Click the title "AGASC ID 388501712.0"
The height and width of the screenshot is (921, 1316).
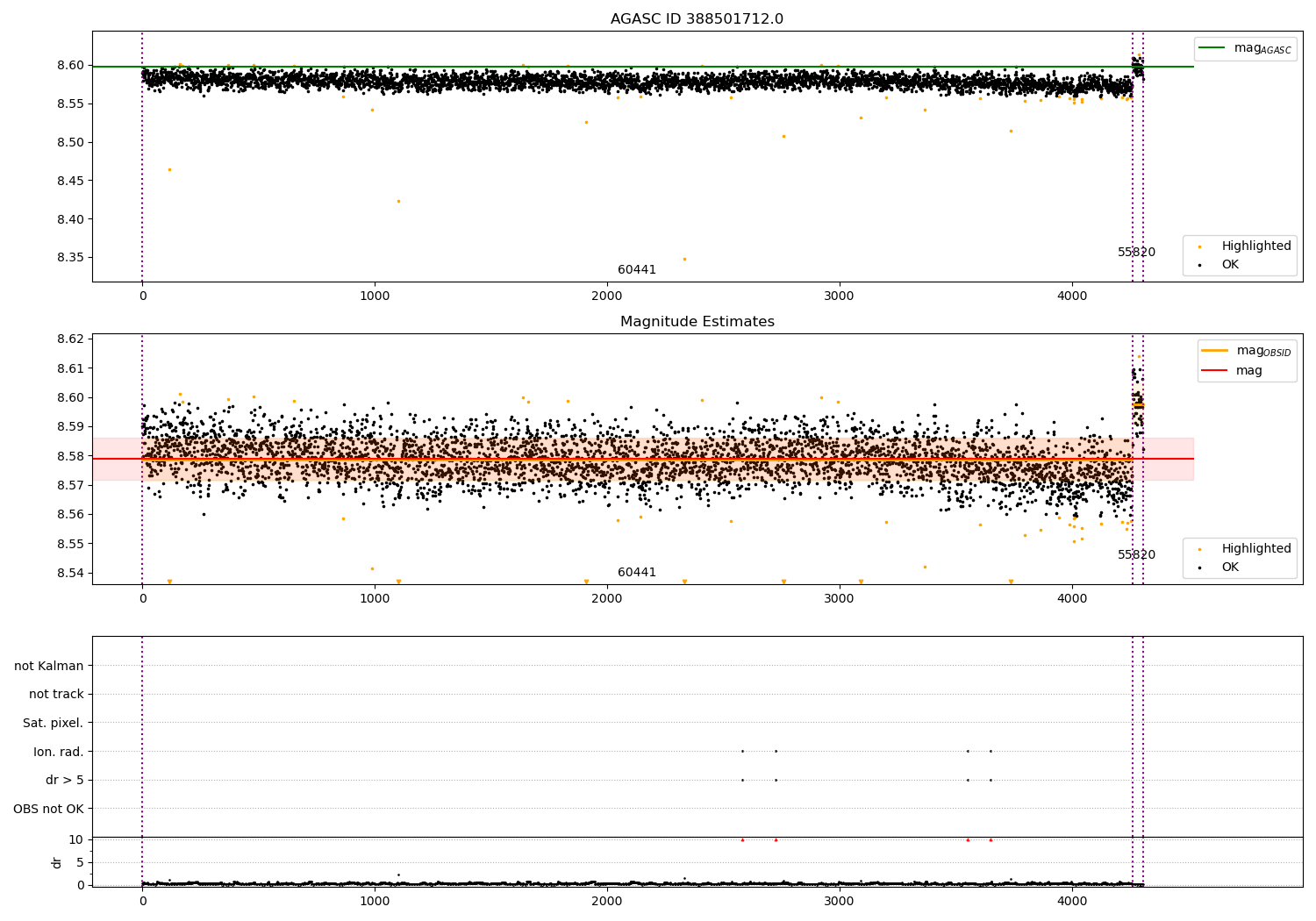point(697,19)
